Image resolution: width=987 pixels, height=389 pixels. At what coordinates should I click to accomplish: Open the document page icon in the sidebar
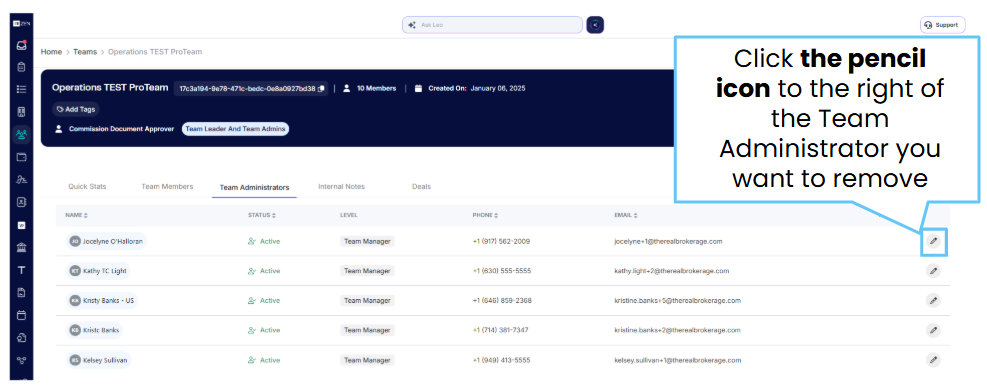(21, 292)
